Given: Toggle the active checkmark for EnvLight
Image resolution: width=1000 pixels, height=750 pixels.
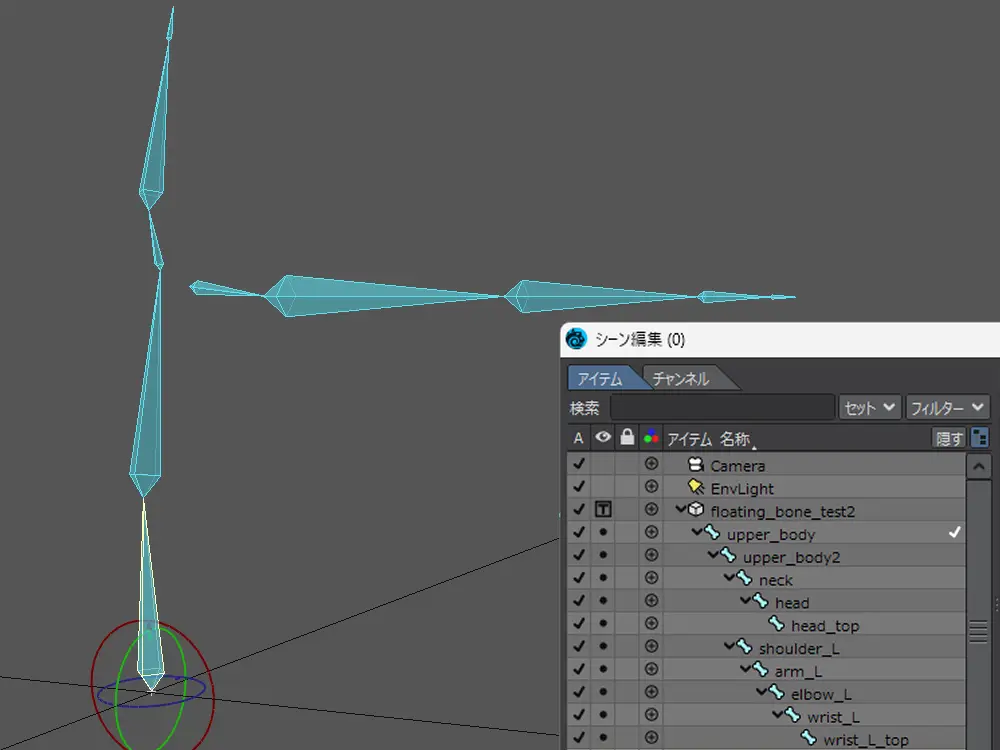Looking at the screenshot, I should tap(578, 488).
